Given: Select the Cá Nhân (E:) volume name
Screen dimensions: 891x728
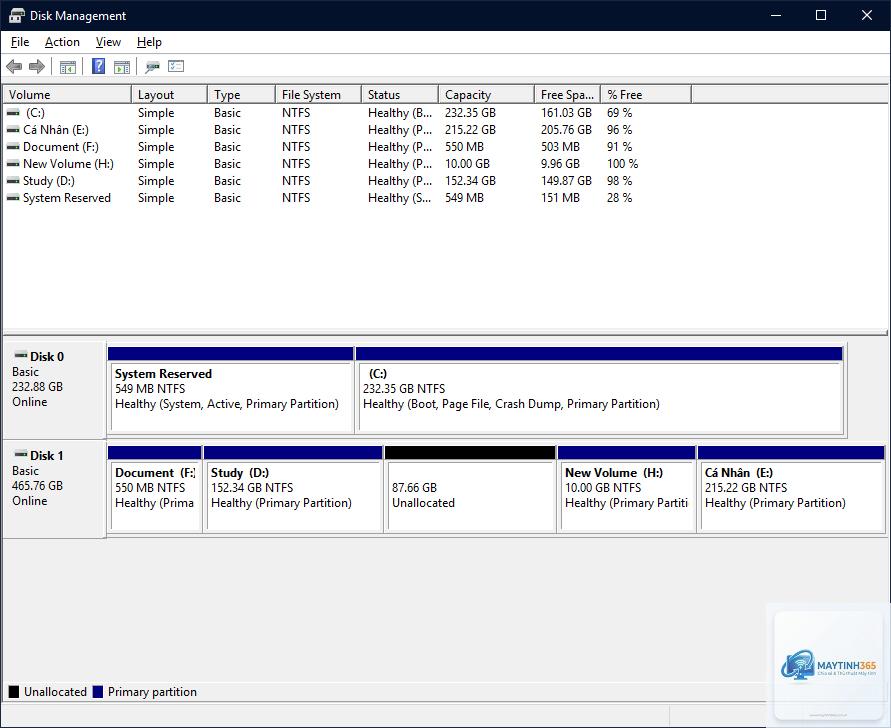Looking at the screenshot, I should (x=56, y=130).
